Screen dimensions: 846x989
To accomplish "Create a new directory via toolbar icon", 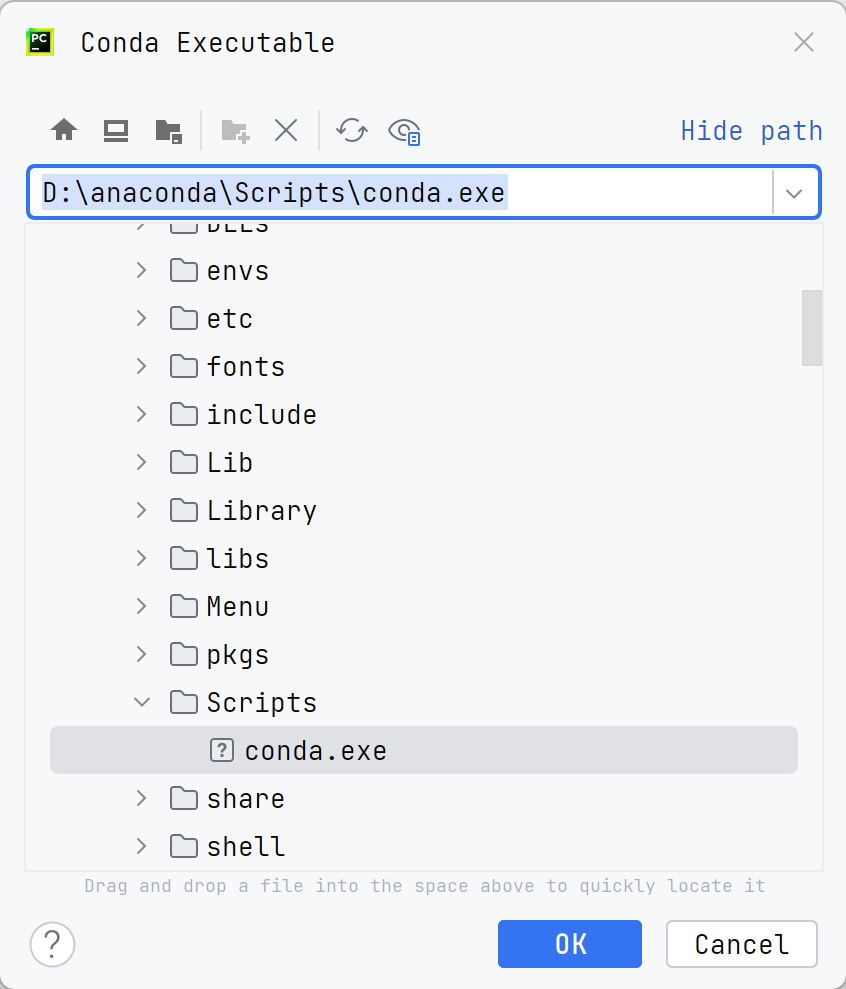I will tap(235, 131).
